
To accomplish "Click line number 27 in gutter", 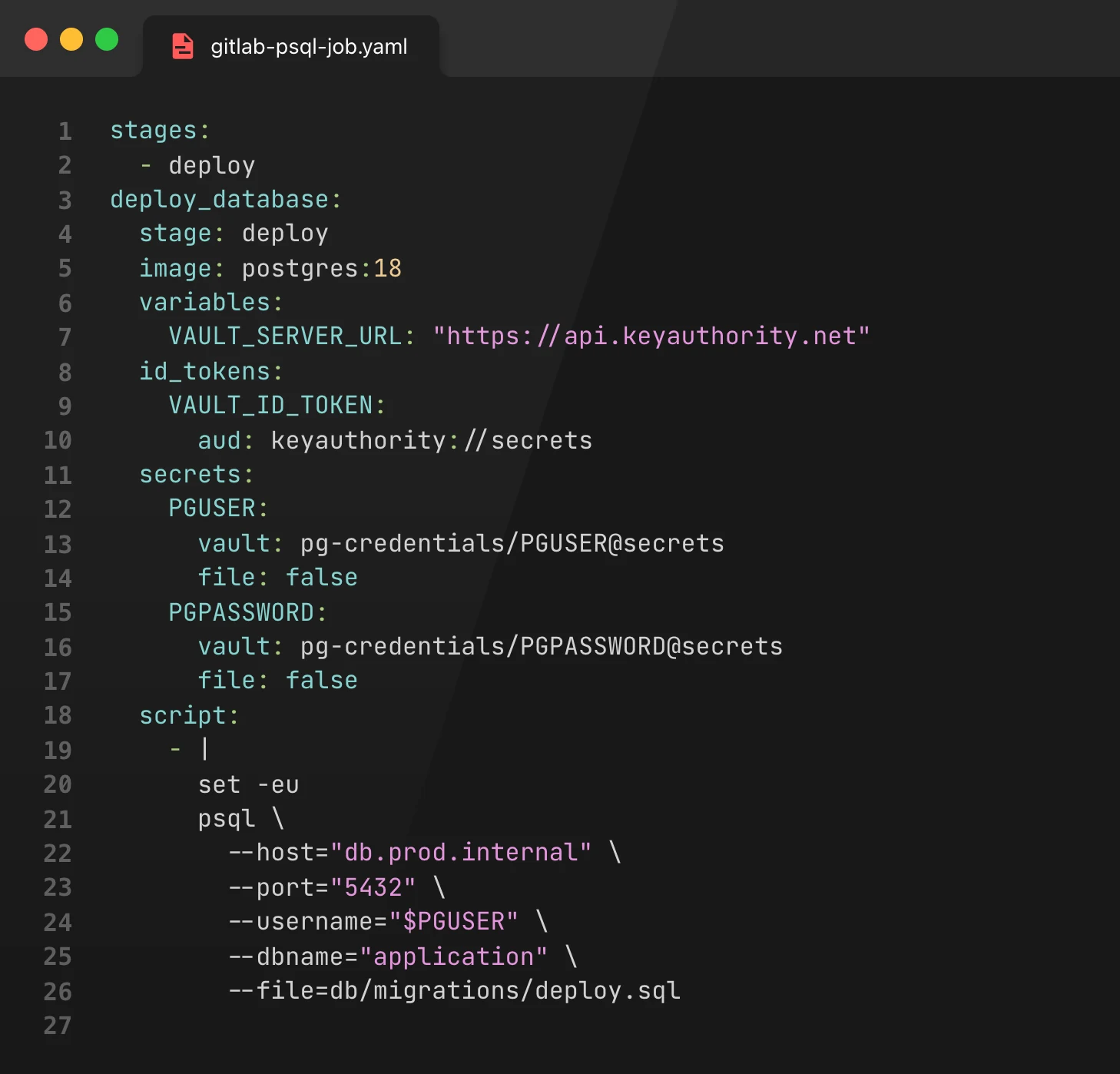I will click(58, 1026).
